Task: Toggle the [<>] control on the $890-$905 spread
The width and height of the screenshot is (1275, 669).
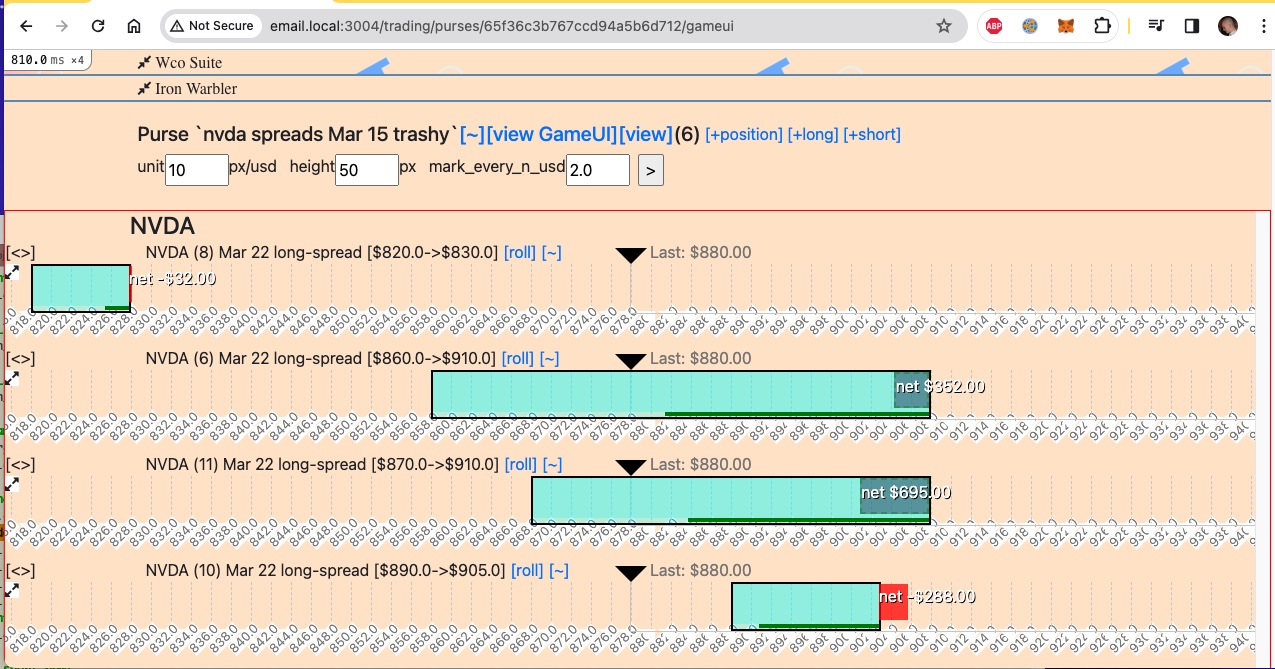Action: coord(20,571)
